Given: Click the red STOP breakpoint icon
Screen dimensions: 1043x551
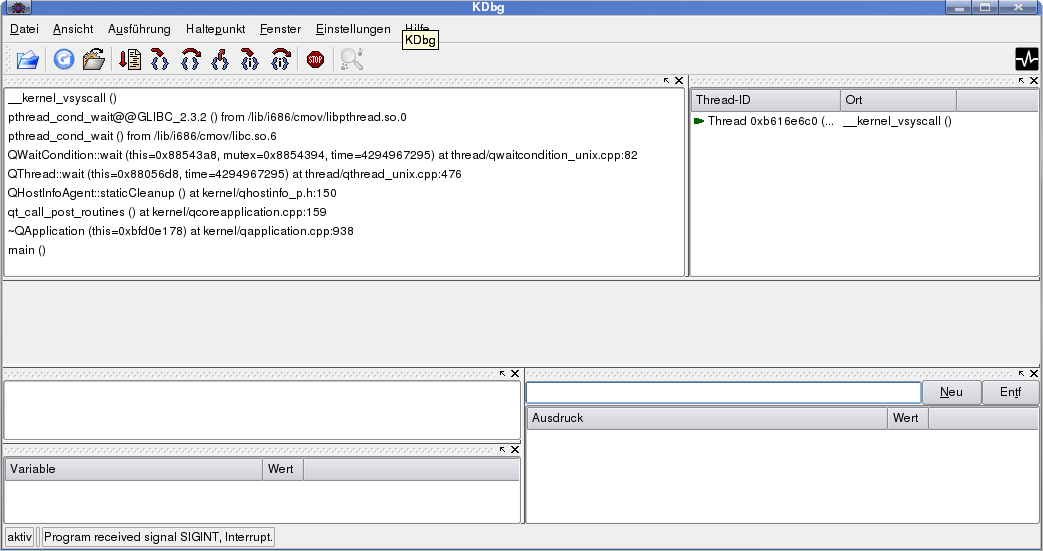Looking at the screenshot, I should pos(315,60).
